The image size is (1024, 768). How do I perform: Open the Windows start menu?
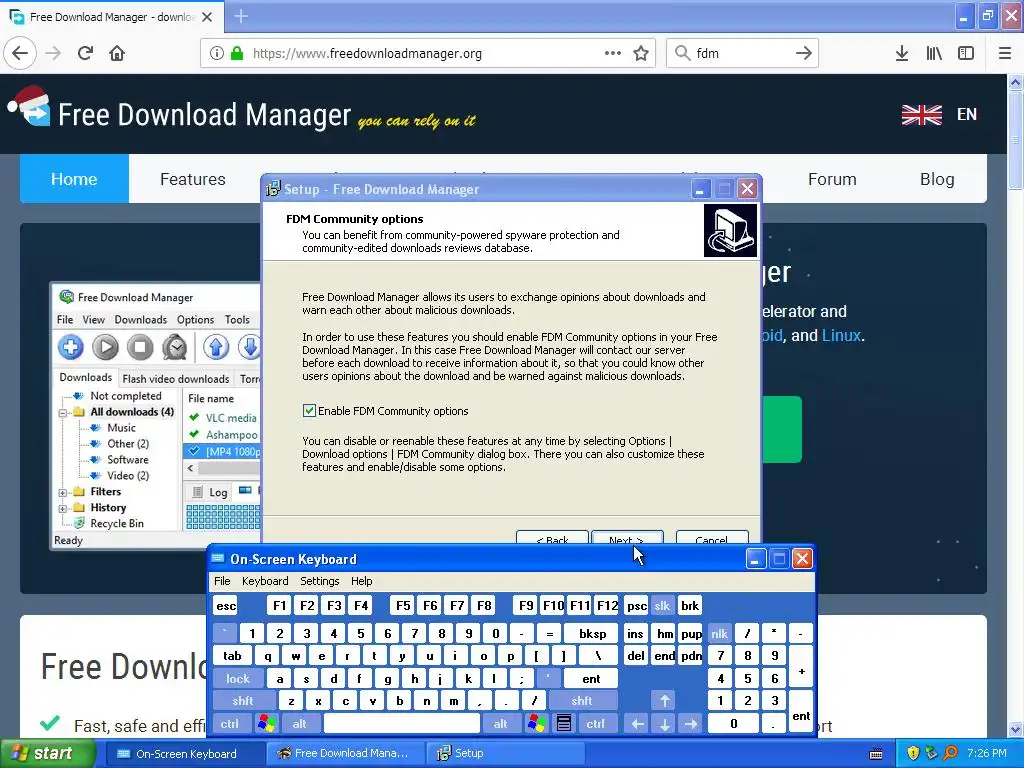(47, 754)
